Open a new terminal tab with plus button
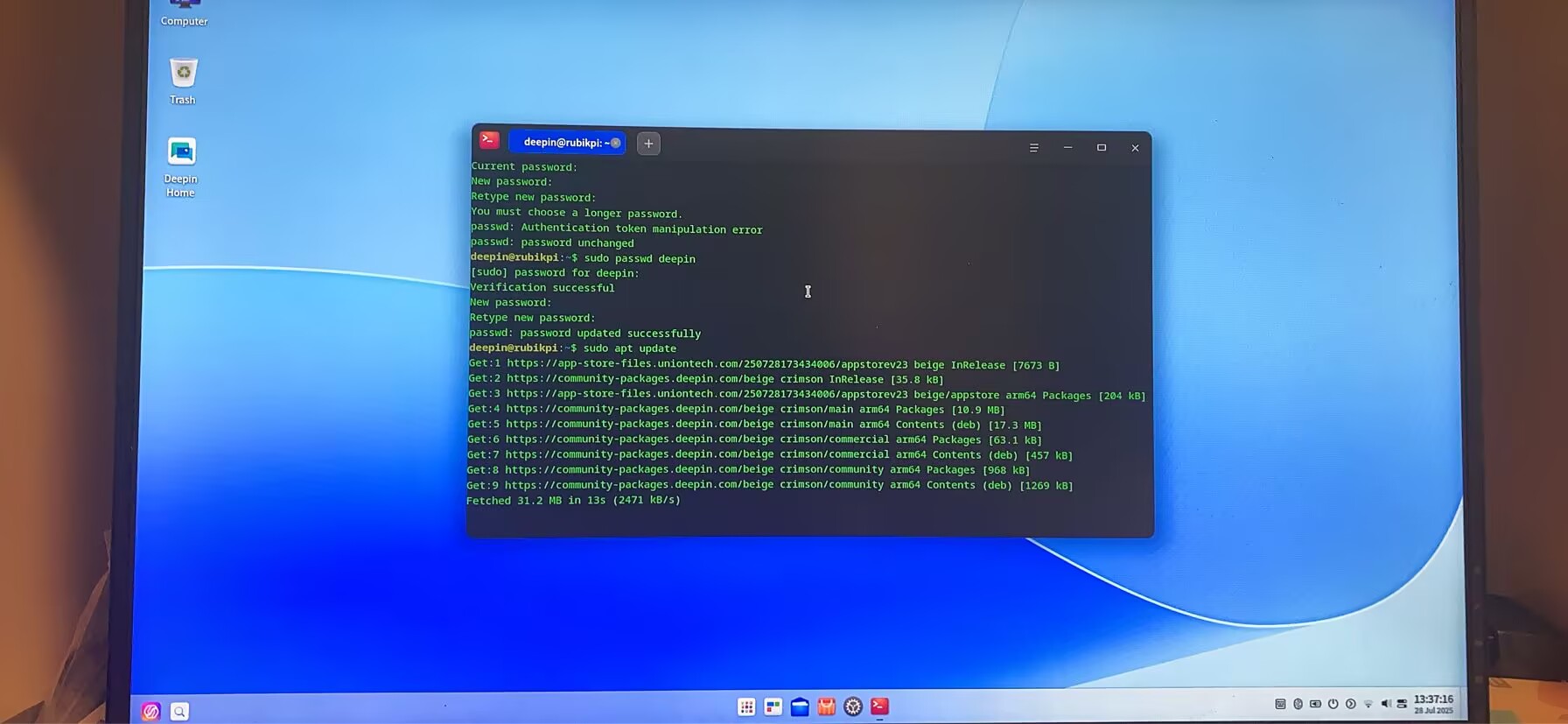Viewport: 1568px width, 724px height. (x=648, y=144)
